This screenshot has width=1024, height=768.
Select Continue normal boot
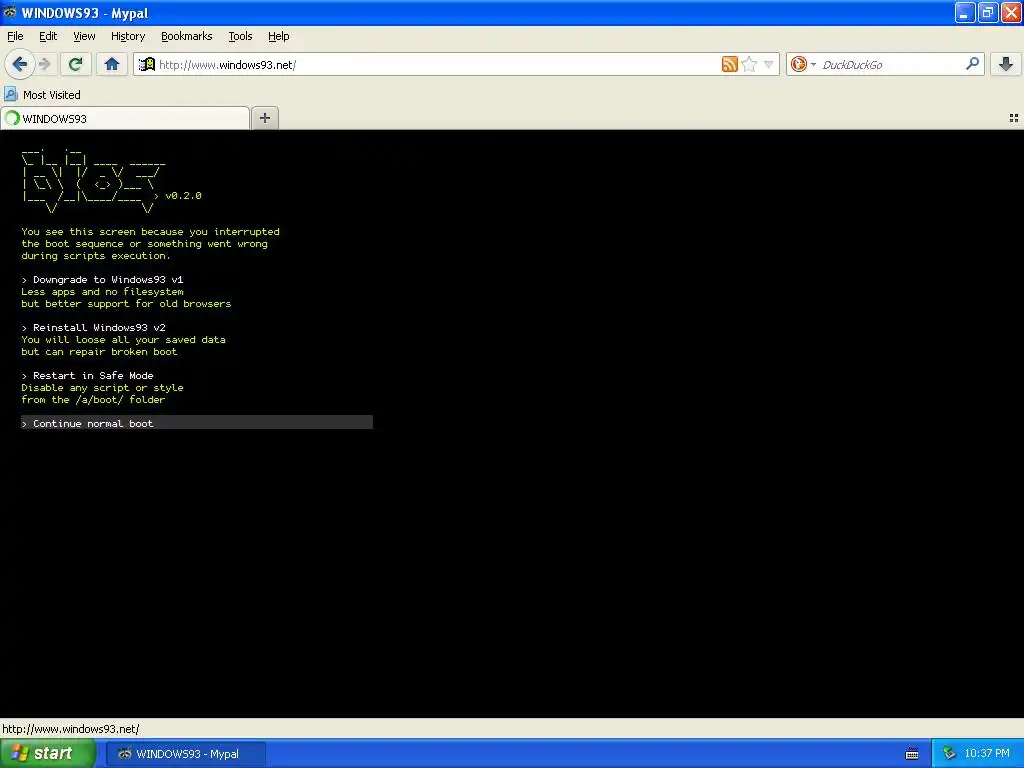click(197, 423)
